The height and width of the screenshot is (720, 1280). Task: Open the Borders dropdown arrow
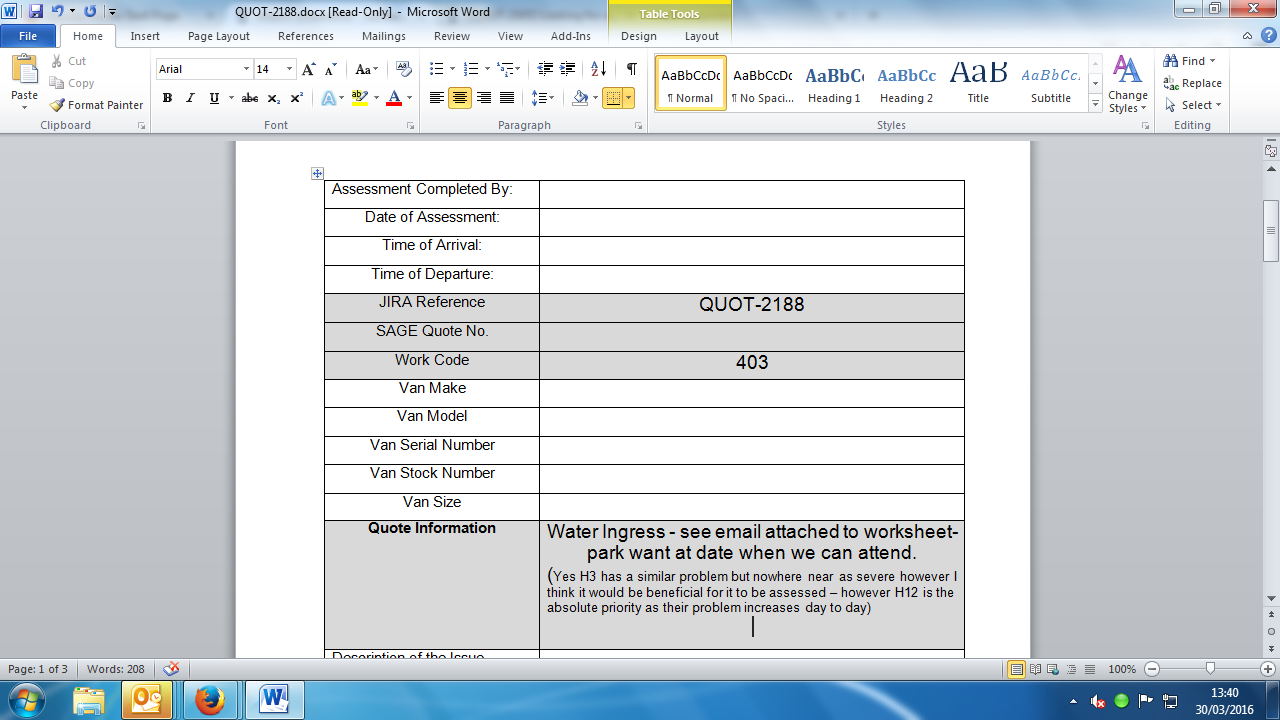tap(627, 98)
